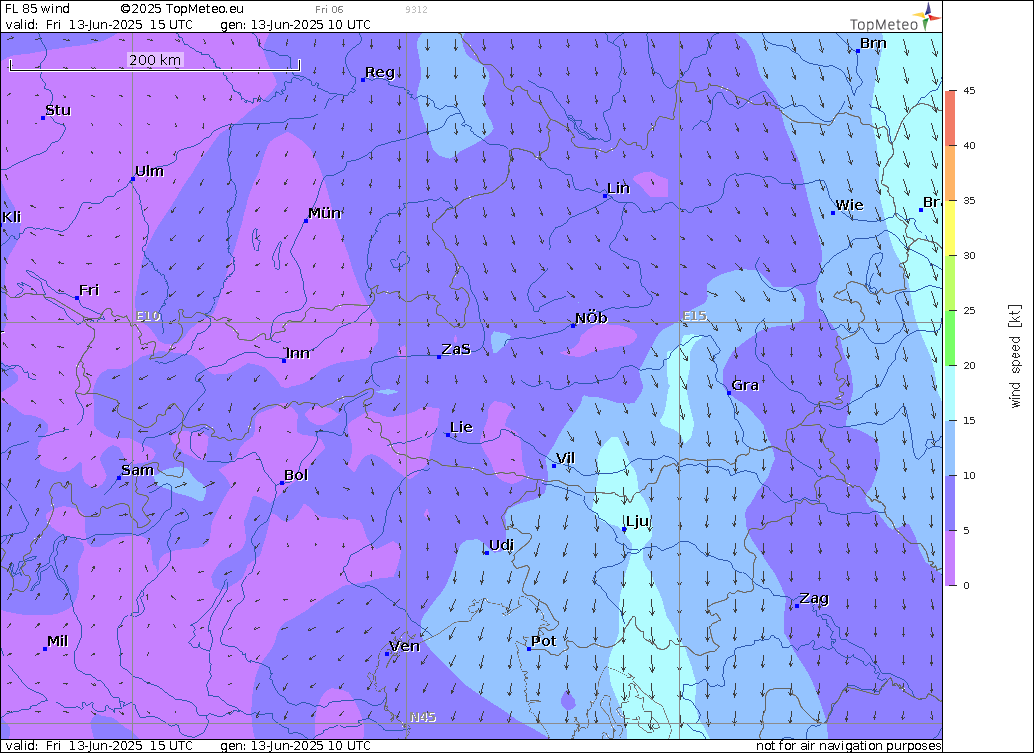
Task: Click the "Pot" city label
Action: coord(544,641)
